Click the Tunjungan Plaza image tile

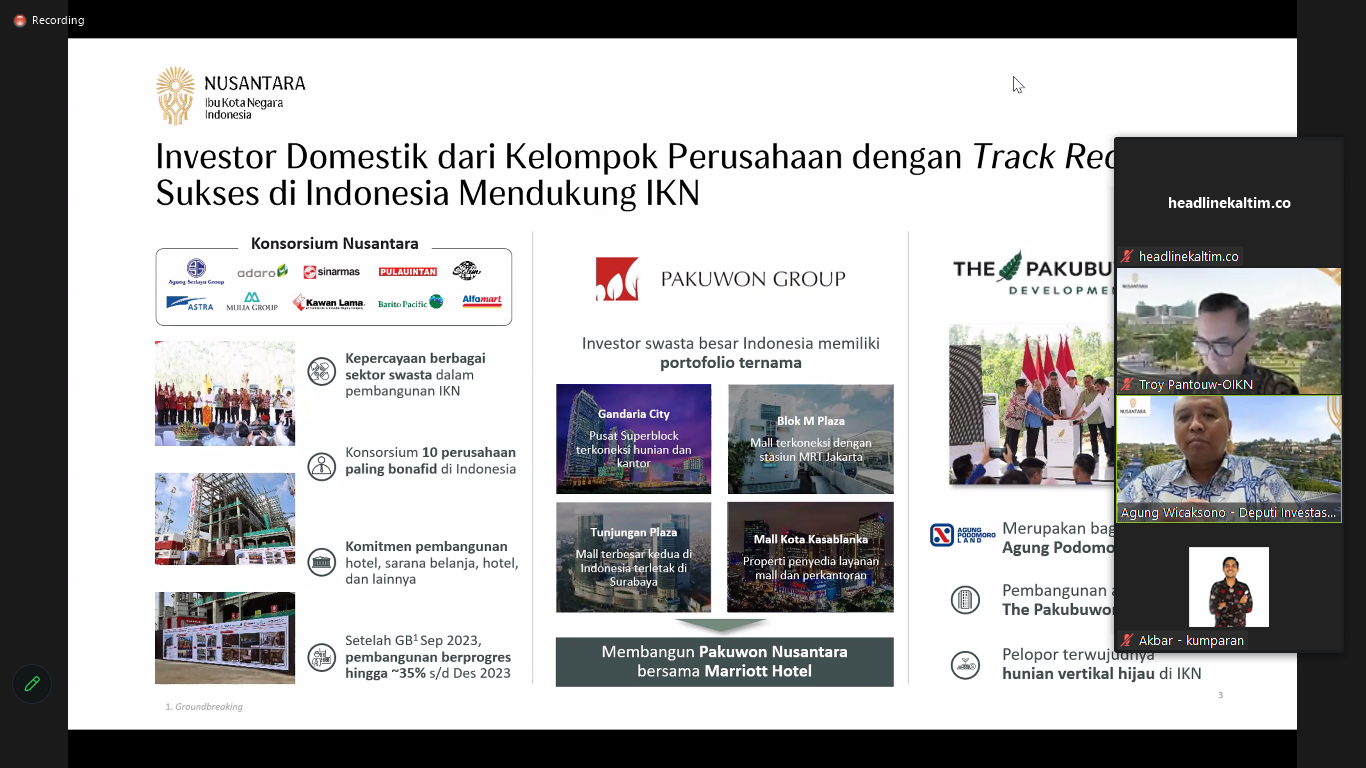click(633, 557)
